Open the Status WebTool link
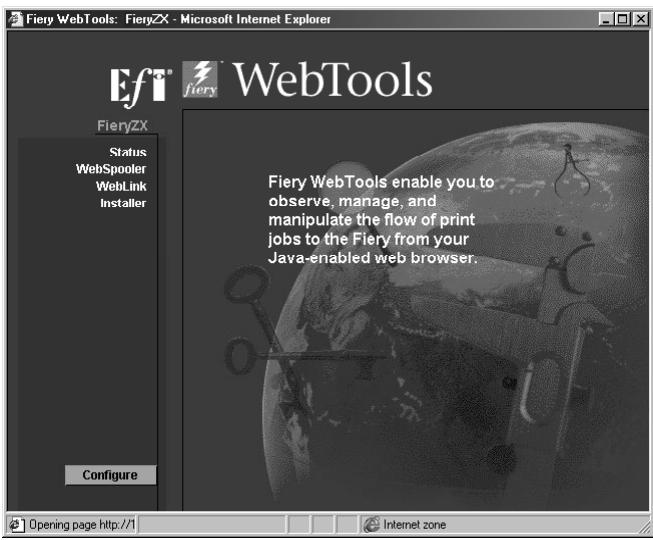Screen dimensions: 653x540 tap(128, 152)
